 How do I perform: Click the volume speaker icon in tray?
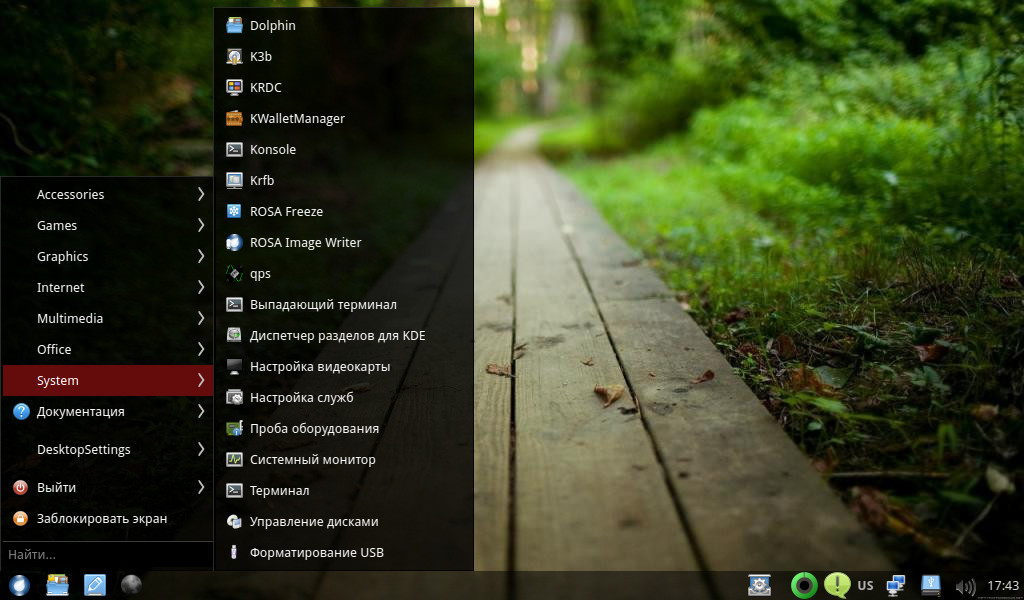[965, 586]
